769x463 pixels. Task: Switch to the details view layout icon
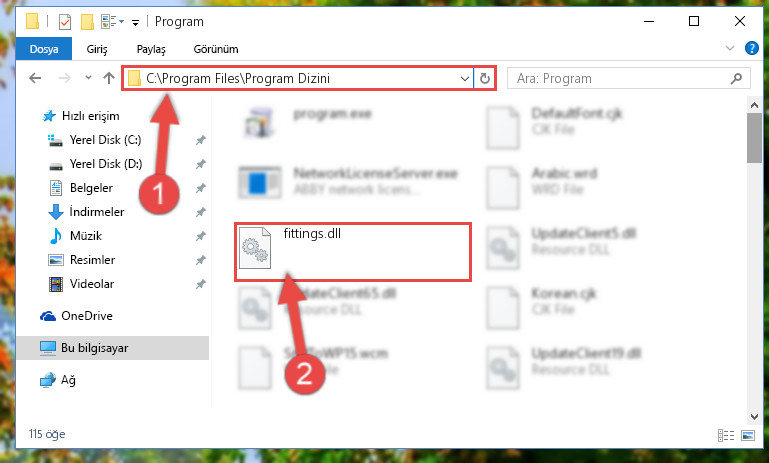726,435
